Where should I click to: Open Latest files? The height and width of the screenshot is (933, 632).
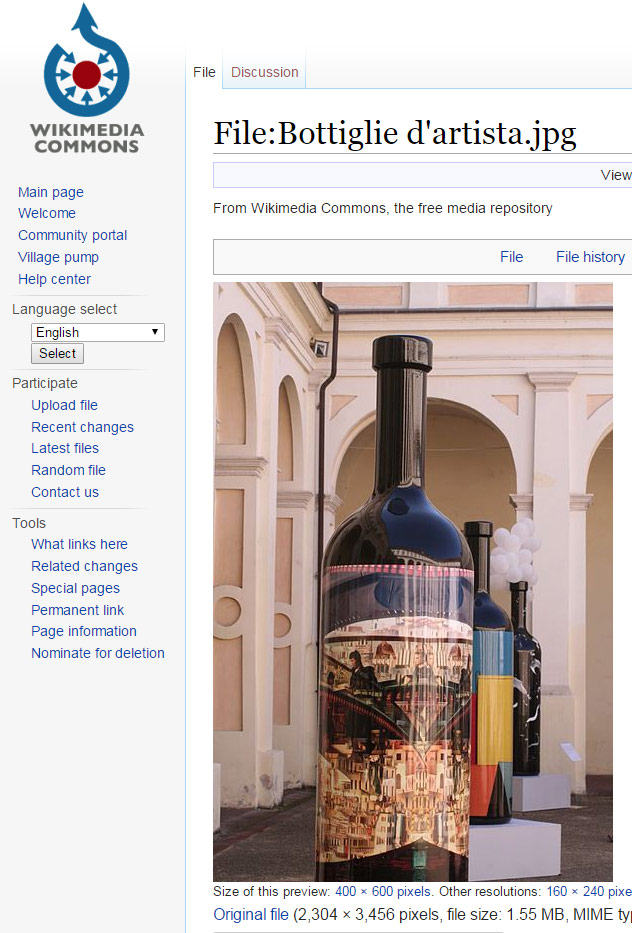[x=65, y=448]
